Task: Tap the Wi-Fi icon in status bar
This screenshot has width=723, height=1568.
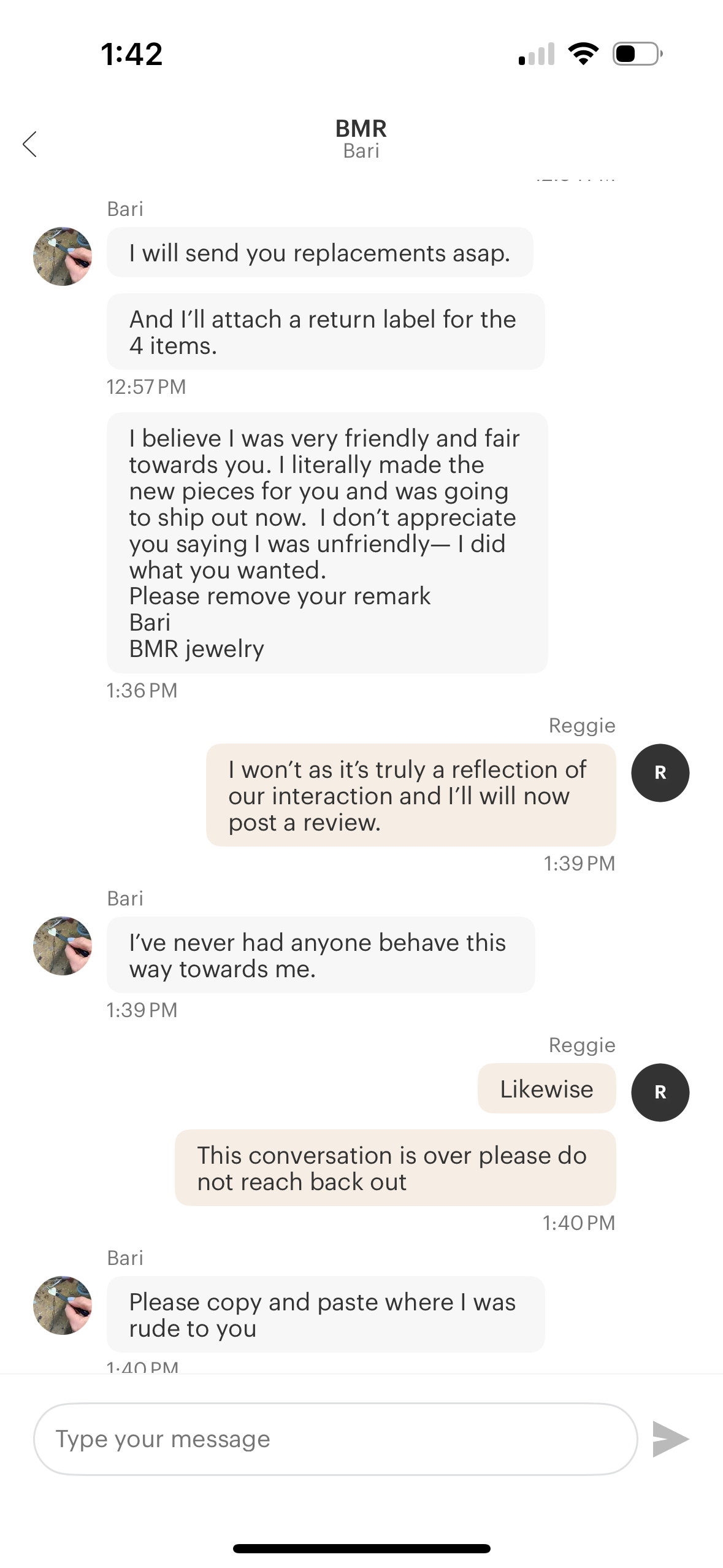Action: tap(583, 54)
